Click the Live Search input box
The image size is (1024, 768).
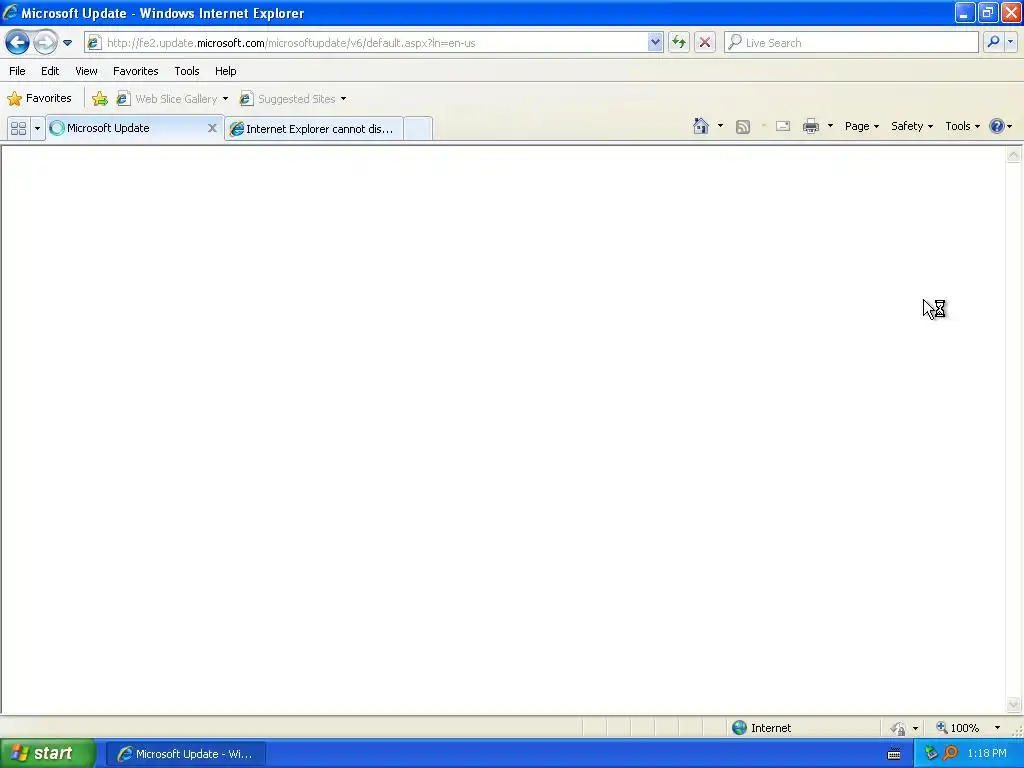point(851,43)
